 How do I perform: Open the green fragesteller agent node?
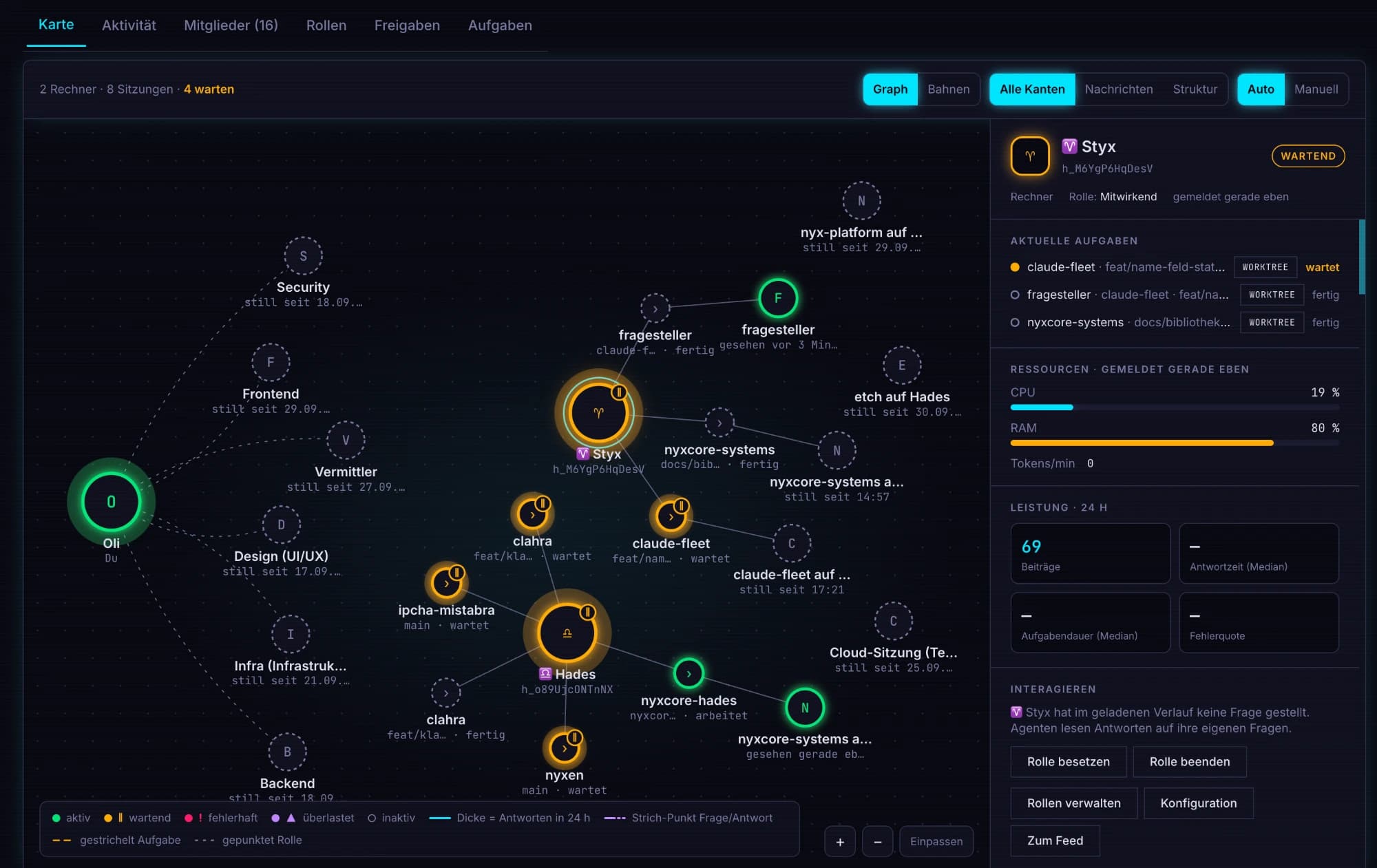pyautogui.click(x=778, y=298)
